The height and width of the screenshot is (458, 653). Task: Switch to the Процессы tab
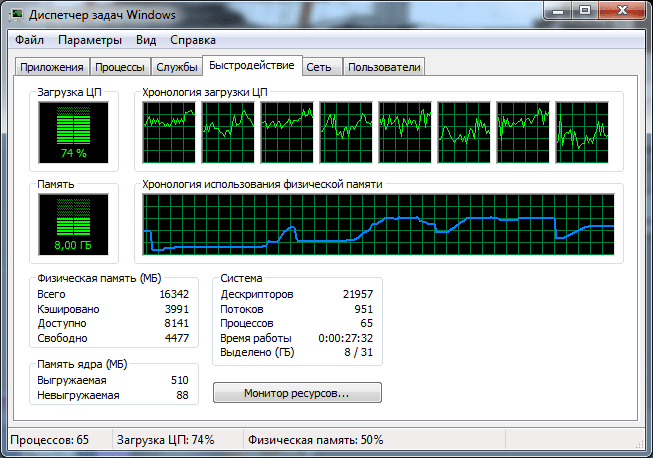coord(120,67)
